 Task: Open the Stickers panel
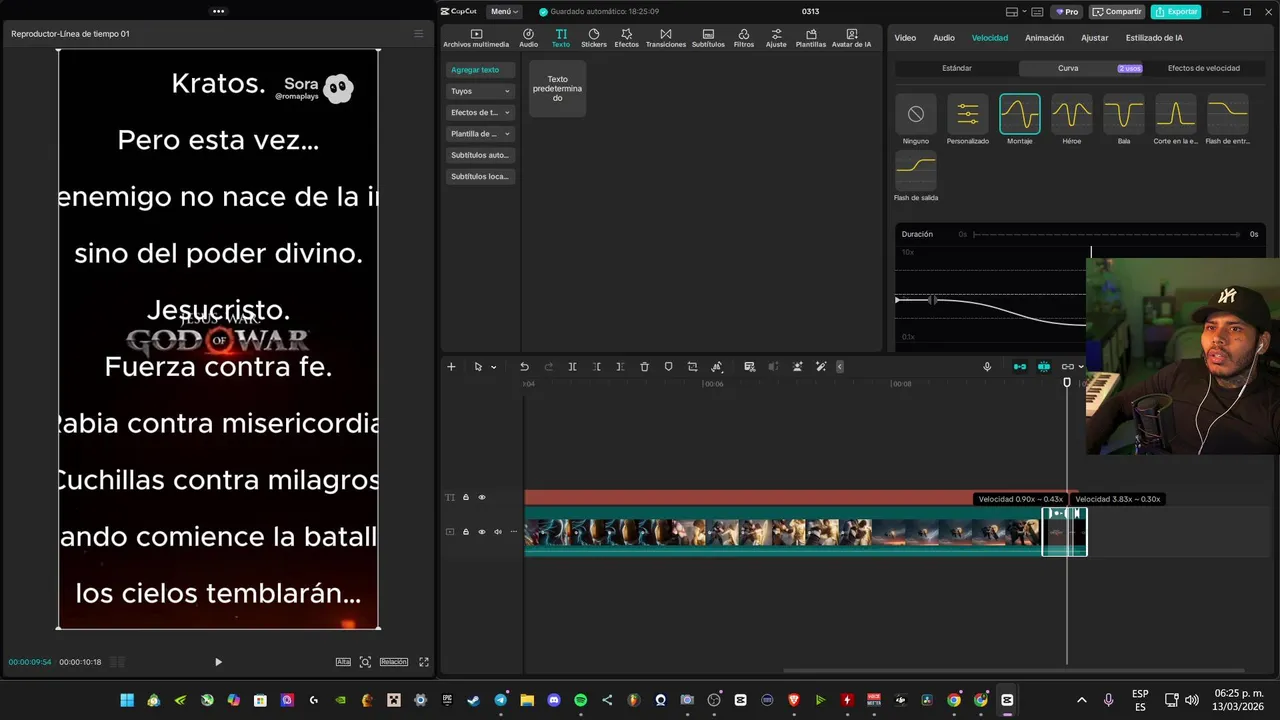point(594,38)
